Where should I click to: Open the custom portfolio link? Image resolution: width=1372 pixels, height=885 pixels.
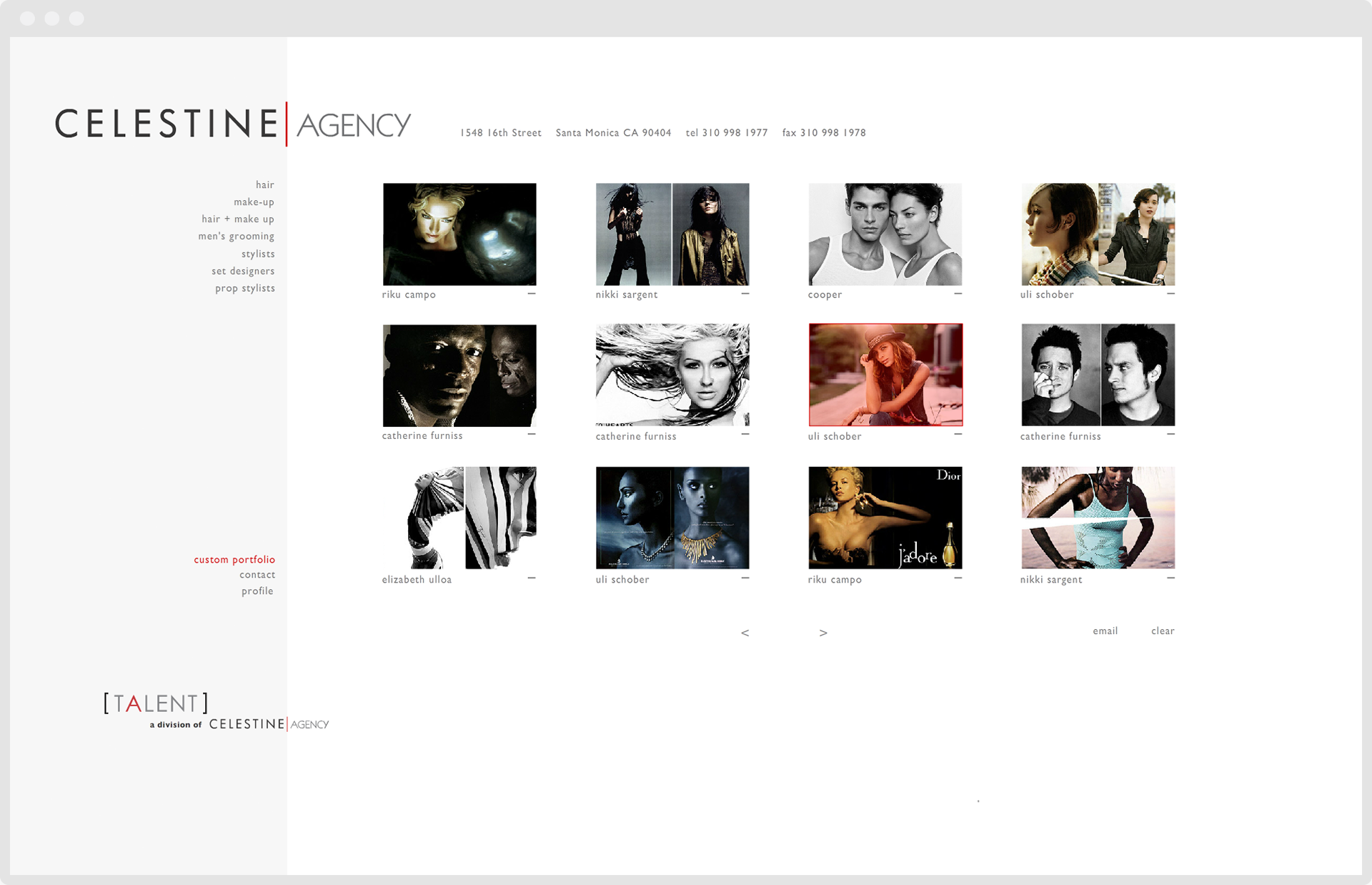click(234, 560)
